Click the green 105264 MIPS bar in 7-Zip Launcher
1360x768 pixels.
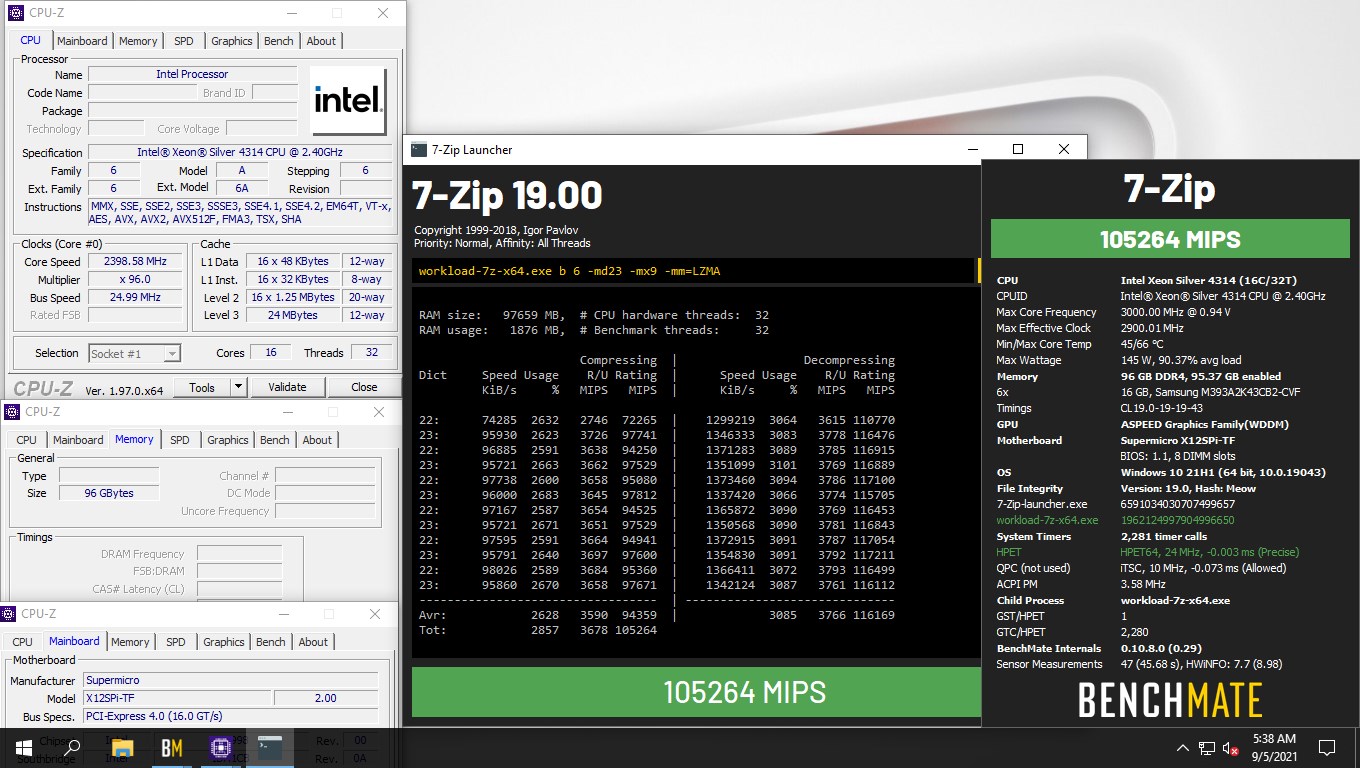tap(696, 692)
